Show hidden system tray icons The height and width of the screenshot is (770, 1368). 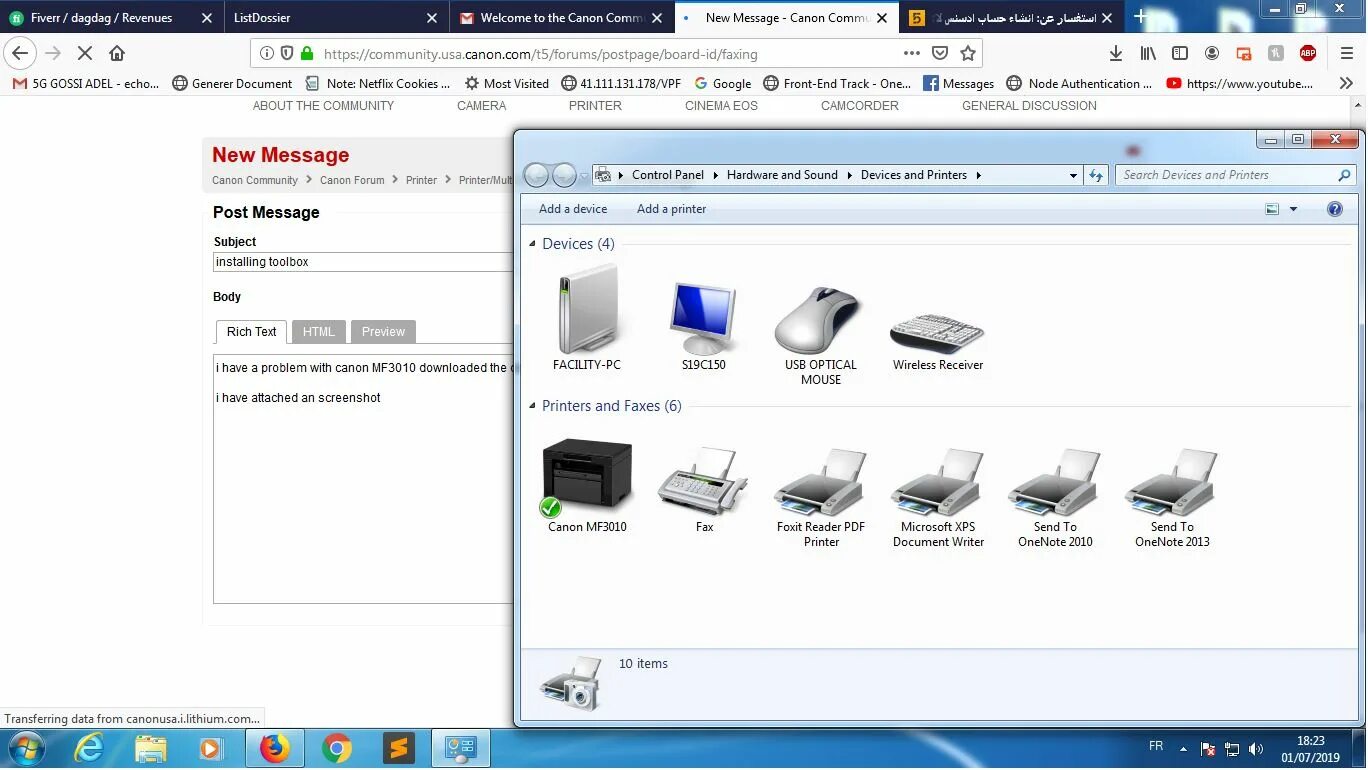click(1183, 749)
